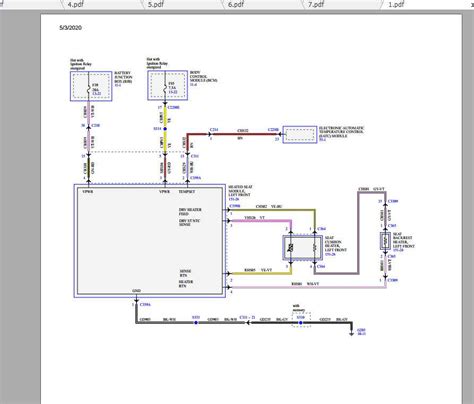The height and width of the screenshot is (404, 474).
Task: Click the C214 connector label on the brown wire
Action: pyautogui.click(x=214, y=129)
